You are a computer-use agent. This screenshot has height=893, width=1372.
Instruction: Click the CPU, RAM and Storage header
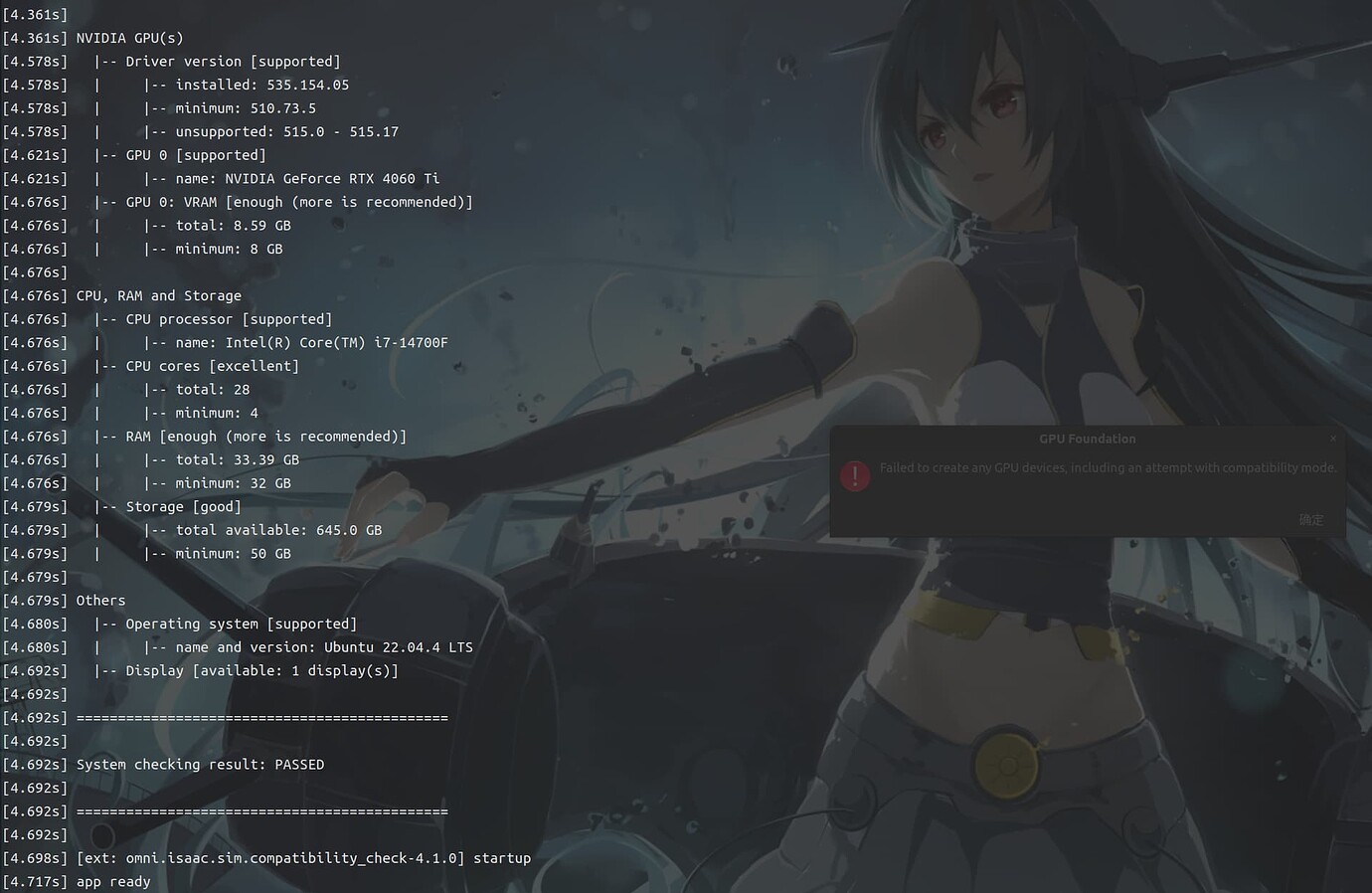click(x=154, y=295)
